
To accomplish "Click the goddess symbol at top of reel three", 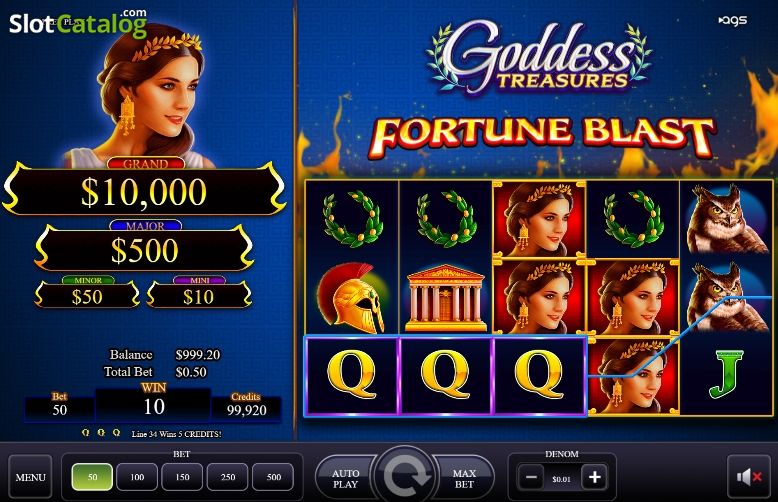I will point(539,219).
